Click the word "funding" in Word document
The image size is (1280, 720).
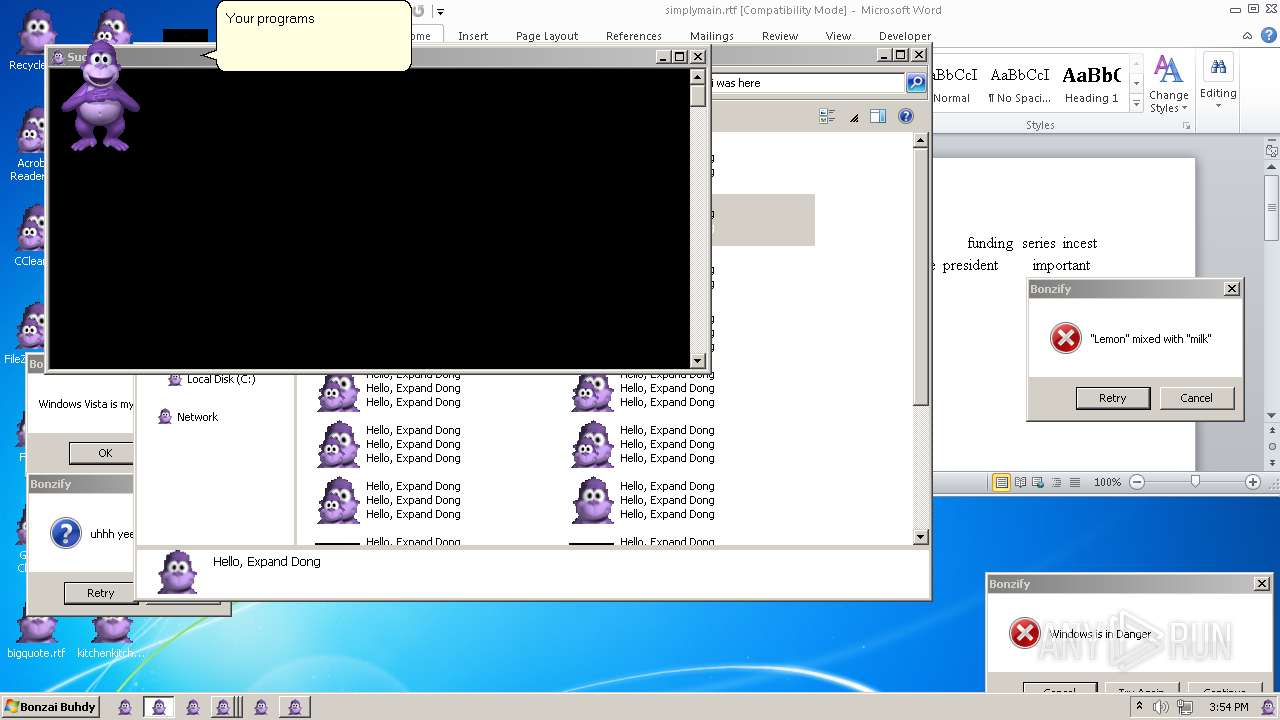click(990, 243)
